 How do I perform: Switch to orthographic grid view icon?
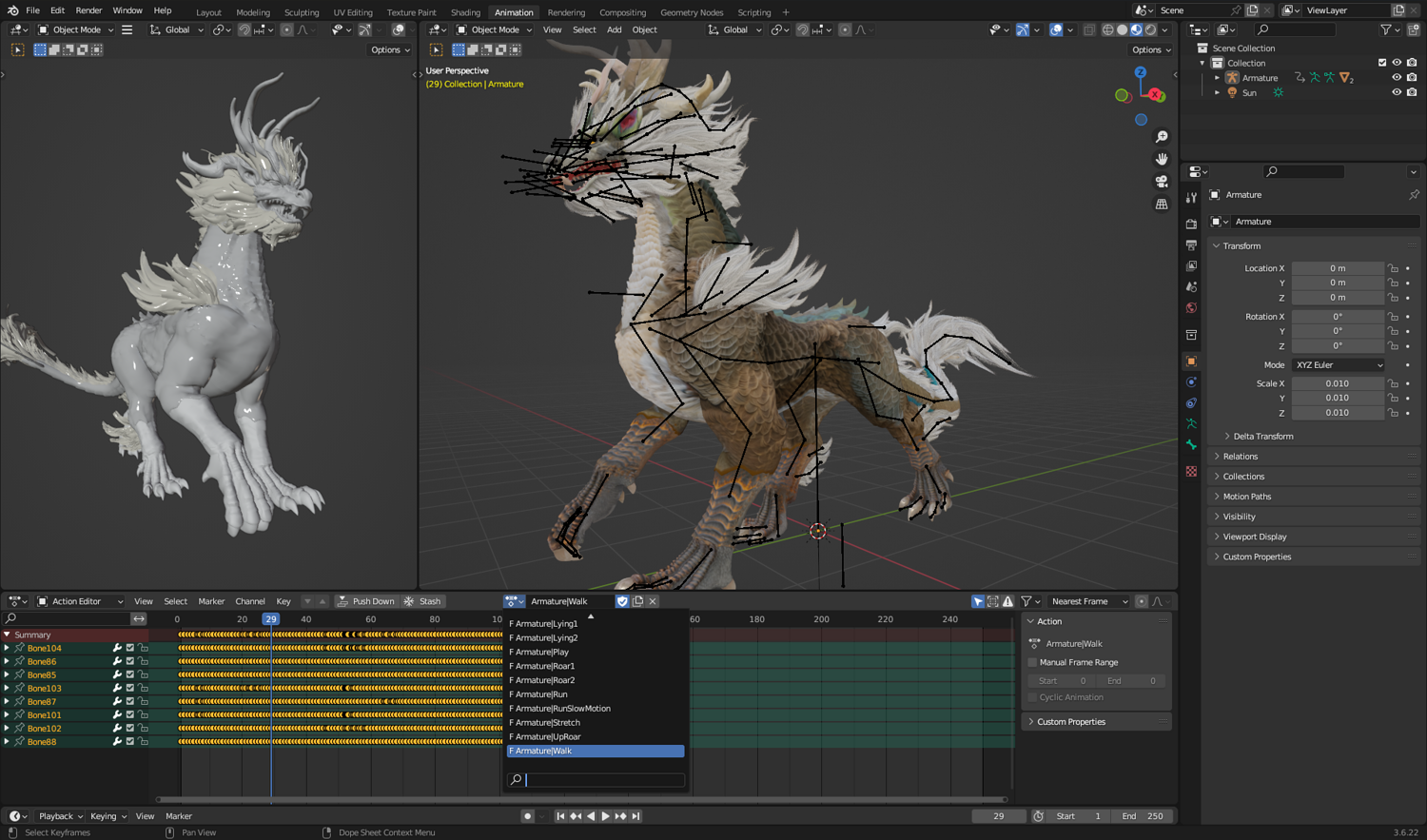pos(1162,204)
